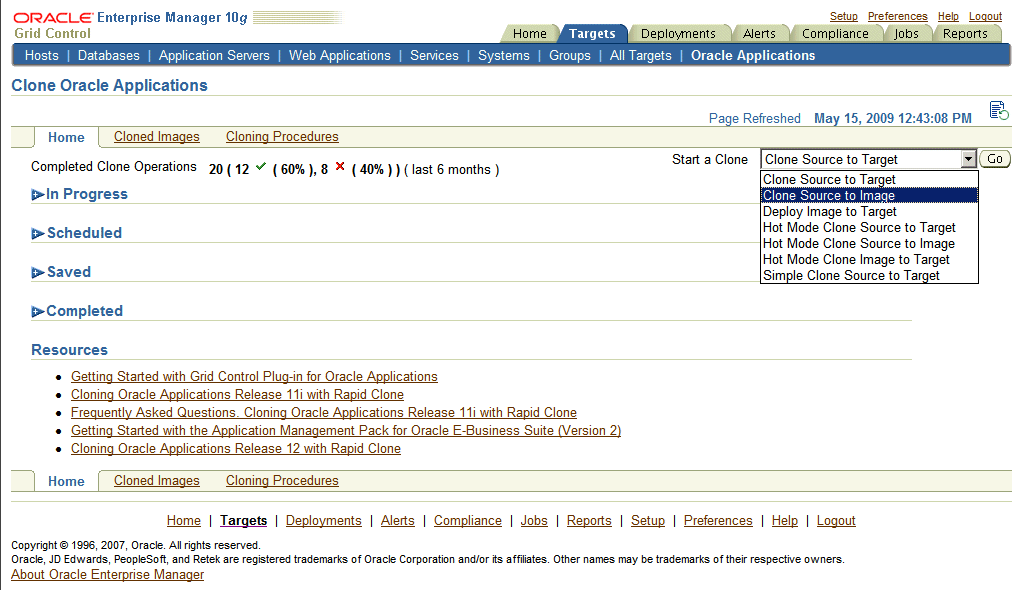Open the Jobs top tab
1020x590 pixels.
tap(906, 34)
